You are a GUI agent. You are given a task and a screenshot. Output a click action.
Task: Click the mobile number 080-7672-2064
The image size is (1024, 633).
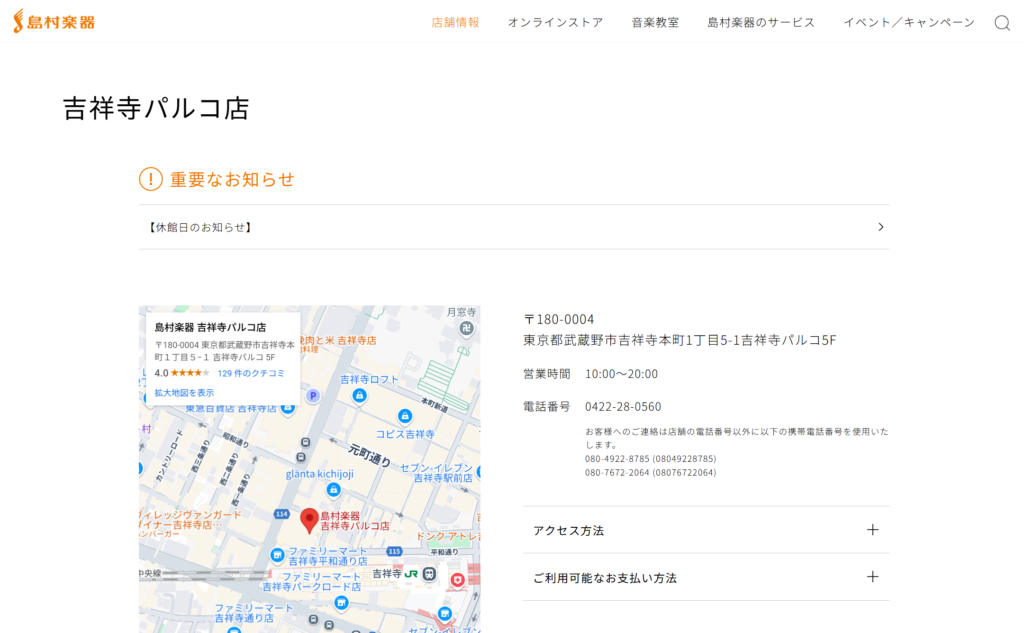click(650, 472)
